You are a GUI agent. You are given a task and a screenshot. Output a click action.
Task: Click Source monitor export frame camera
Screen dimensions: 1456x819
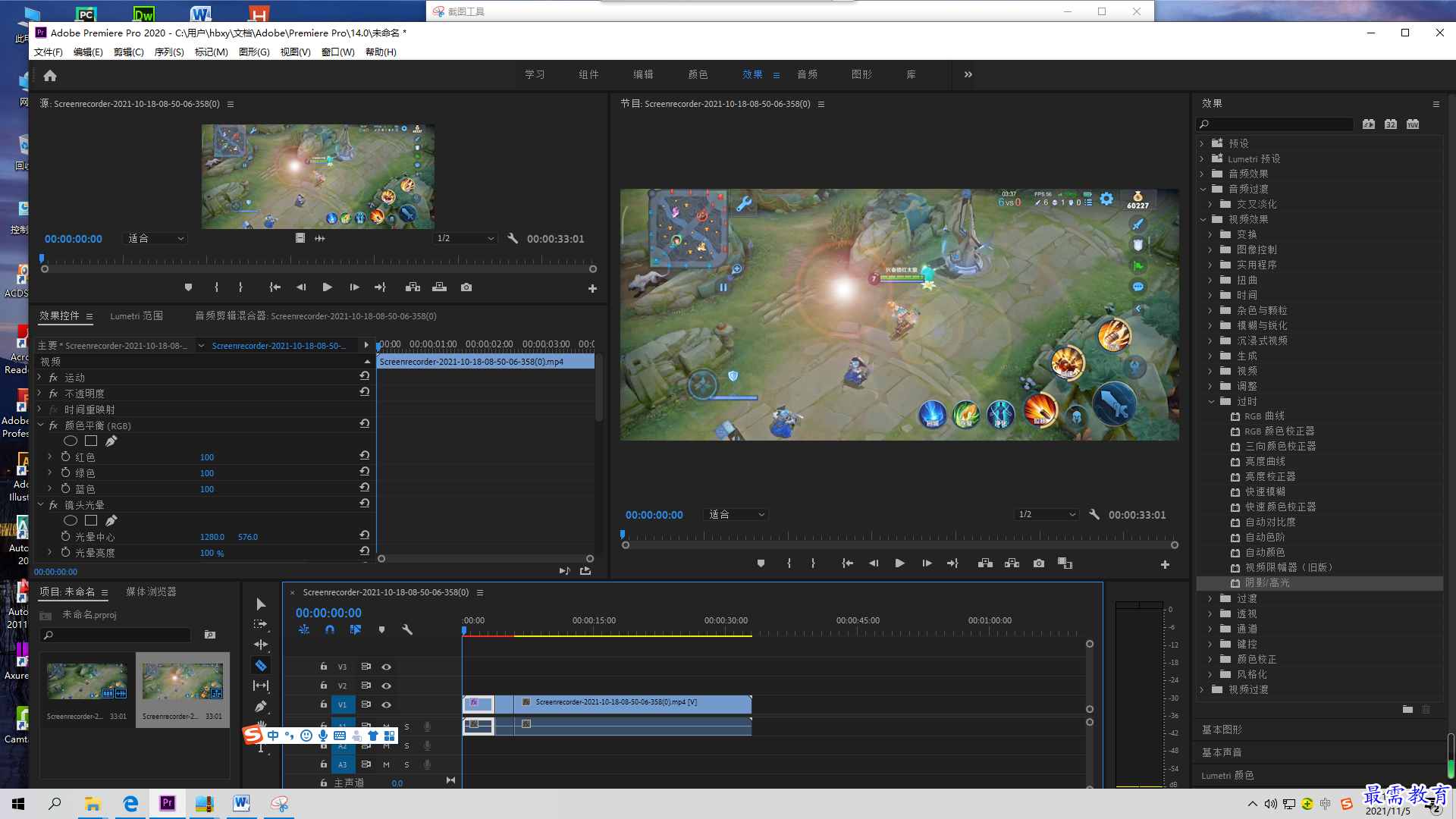(x=466, y=287)
